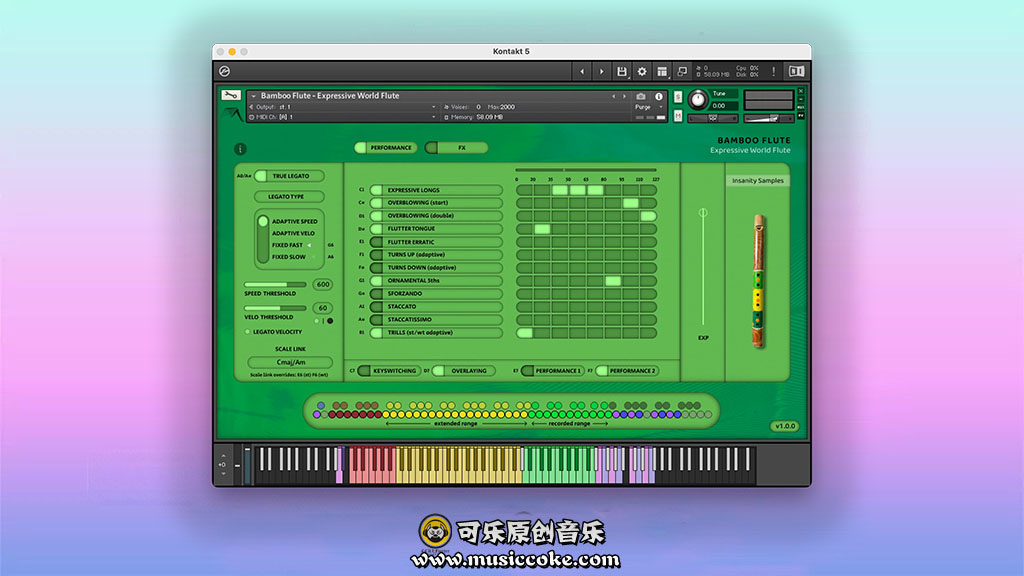Click the exclamation mark panic icon
This screenshot has width=1024, height=576.
[774, 71]
